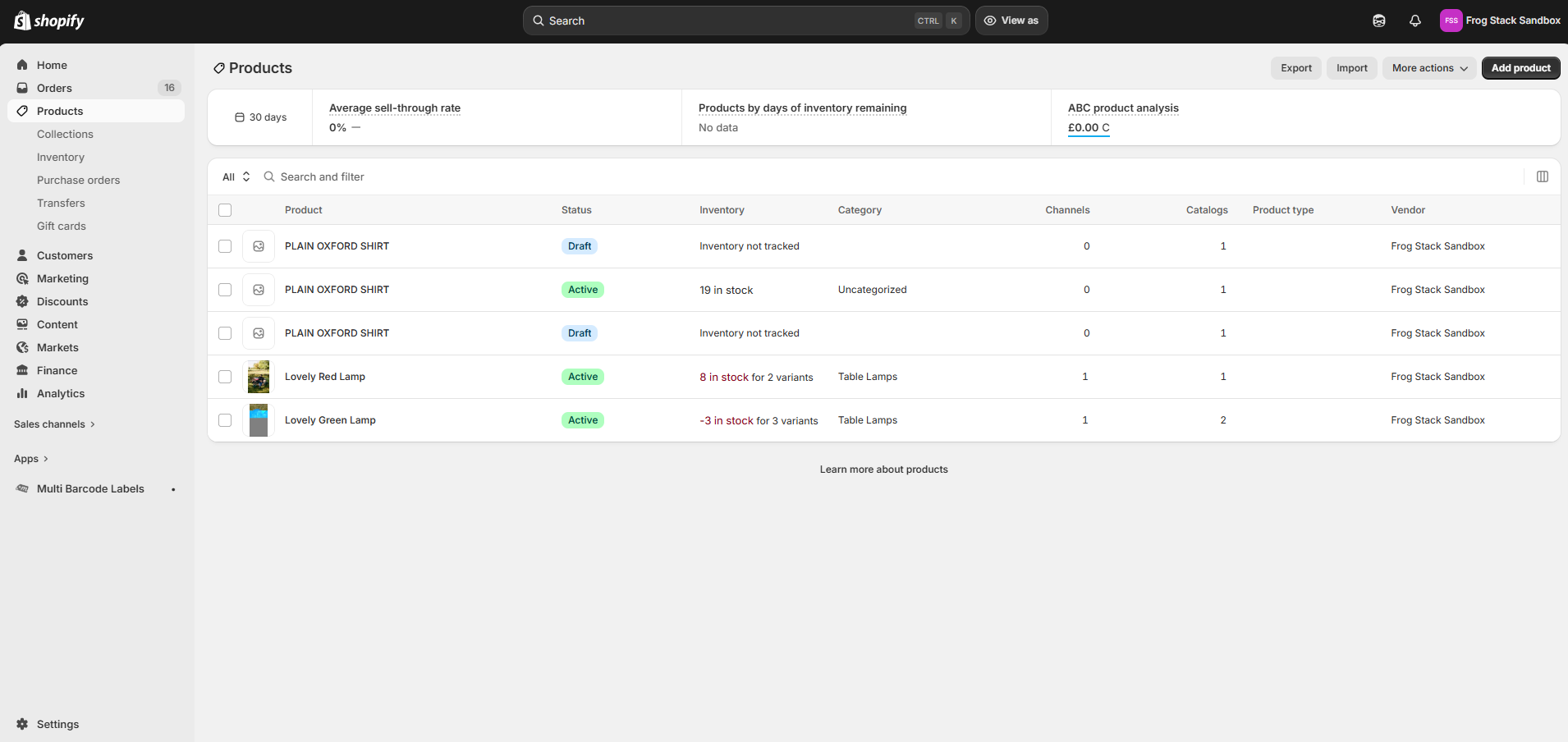Click the Export button
The height and width of the screenshot is (742, 1568).
[x=1296, y=68]
